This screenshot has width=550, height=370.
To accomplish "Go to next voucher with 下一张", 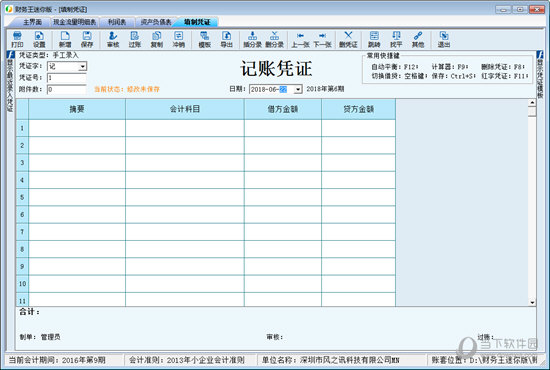I will point(322,39).
